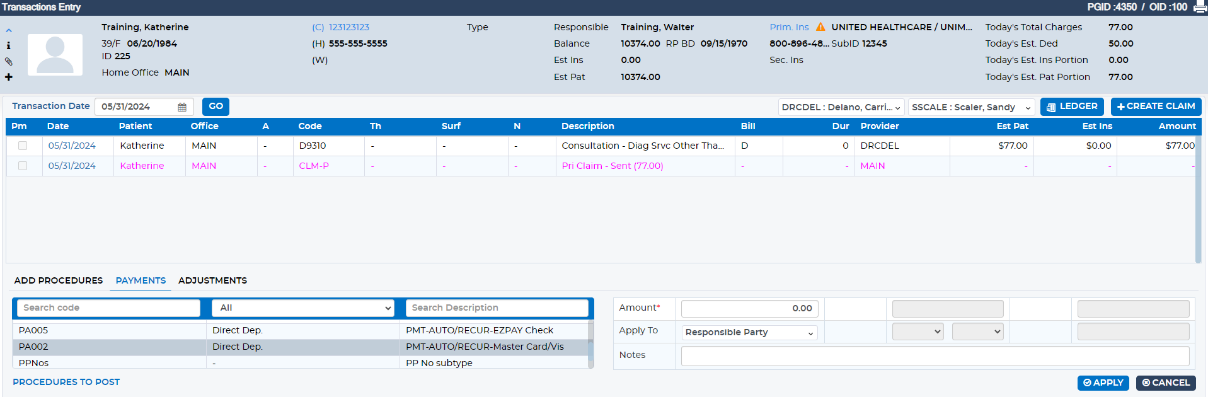Click the plus icon beside patient photo

(9, 76)
